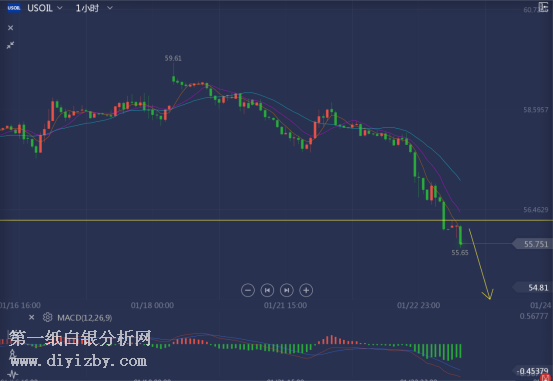Collapse the chart with the shrink arrows icon

[x=11, y=45]
